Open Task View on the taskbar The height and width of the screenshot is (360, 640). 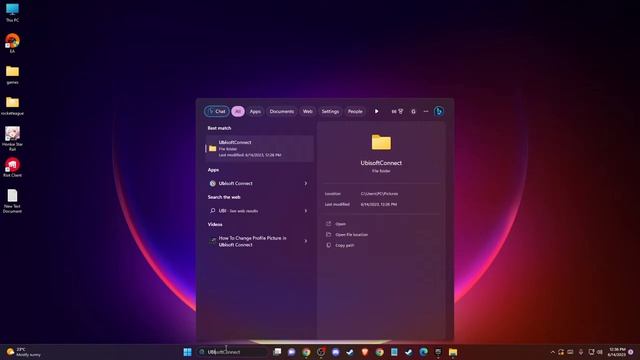pyautogui.click(x=277, y=352)
